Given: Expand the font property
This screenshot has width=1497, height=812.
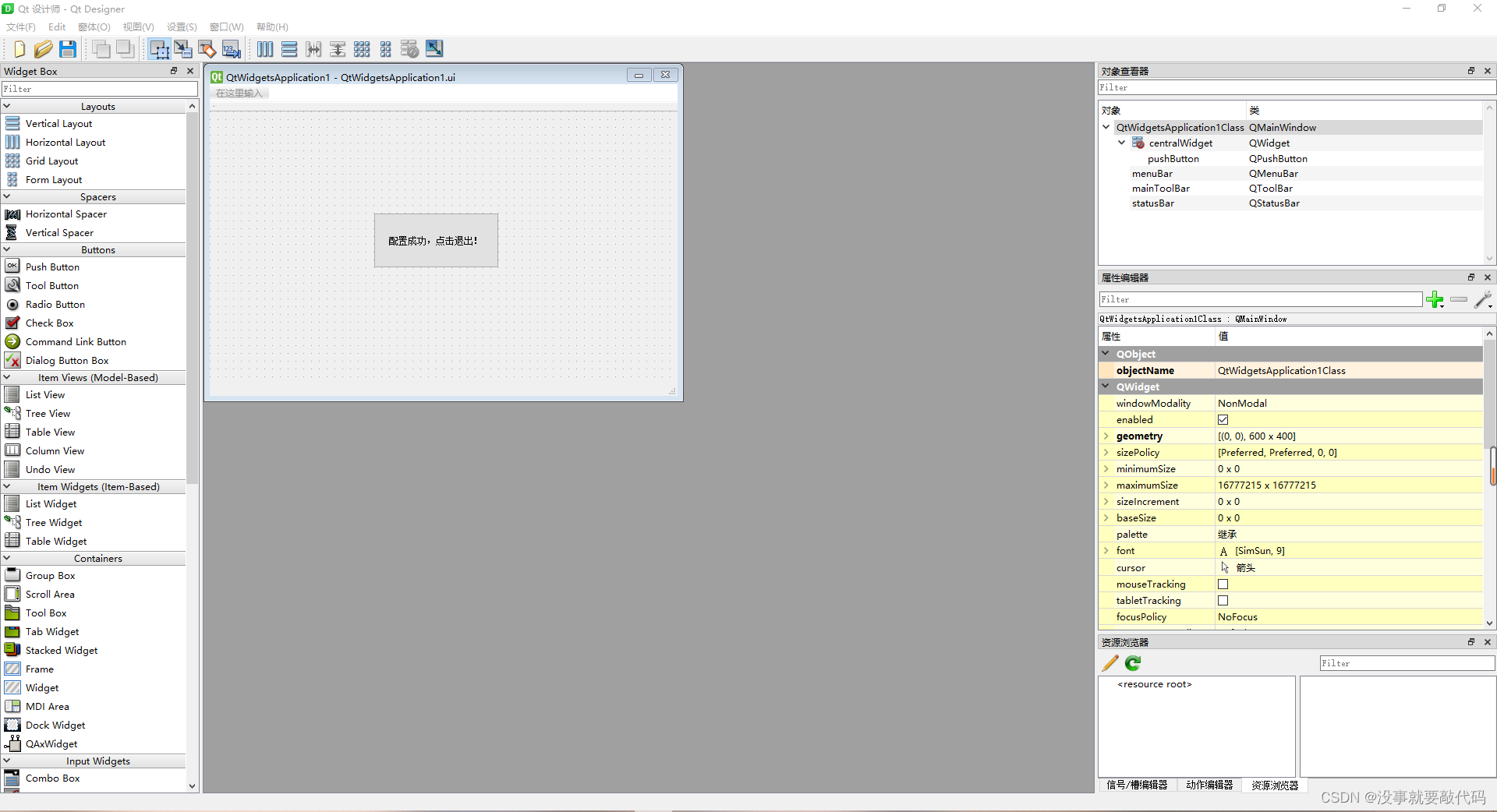Looking at the screenshot, I should coord(1106,551).
